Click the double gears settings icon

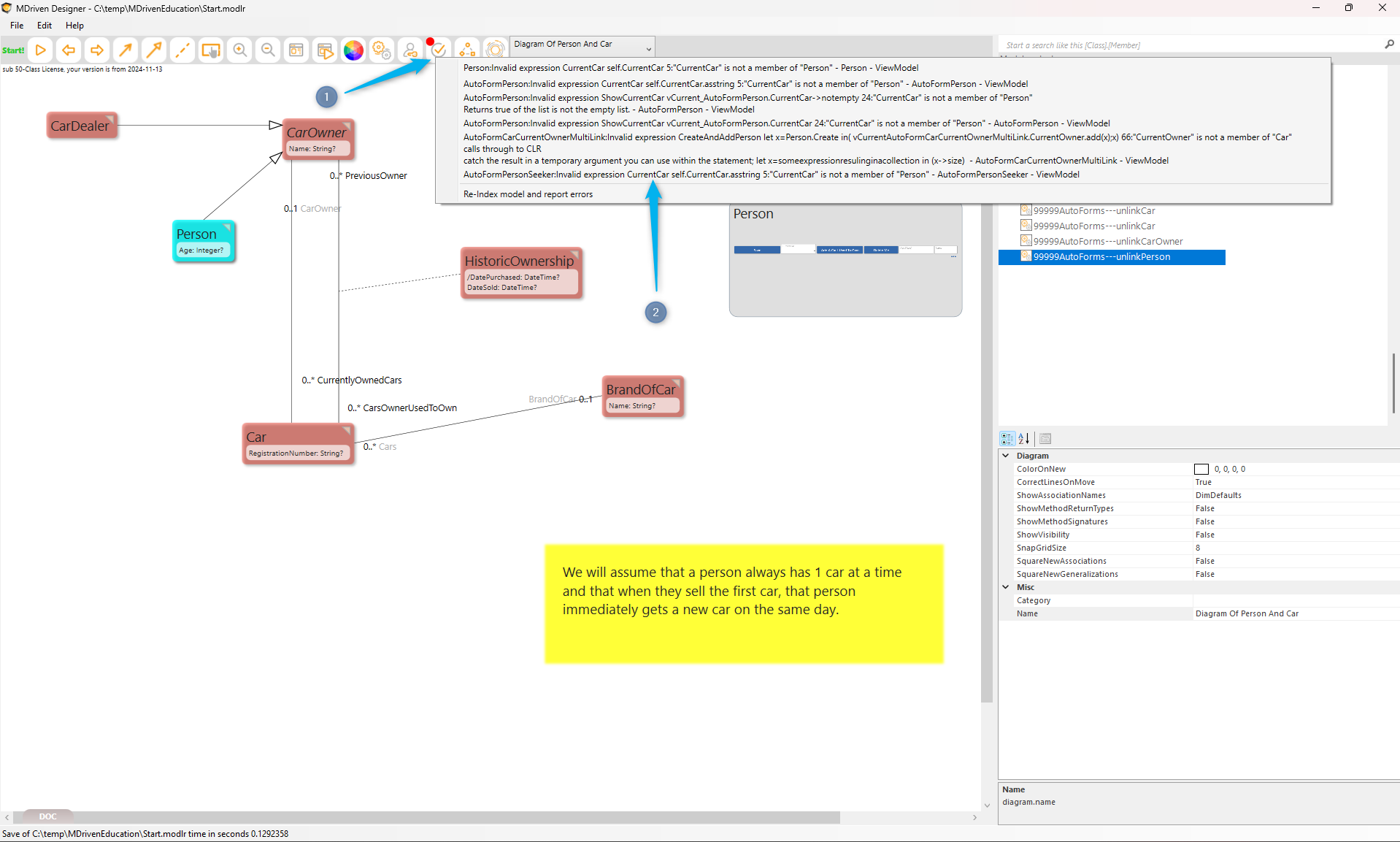(x=381, y=50)
